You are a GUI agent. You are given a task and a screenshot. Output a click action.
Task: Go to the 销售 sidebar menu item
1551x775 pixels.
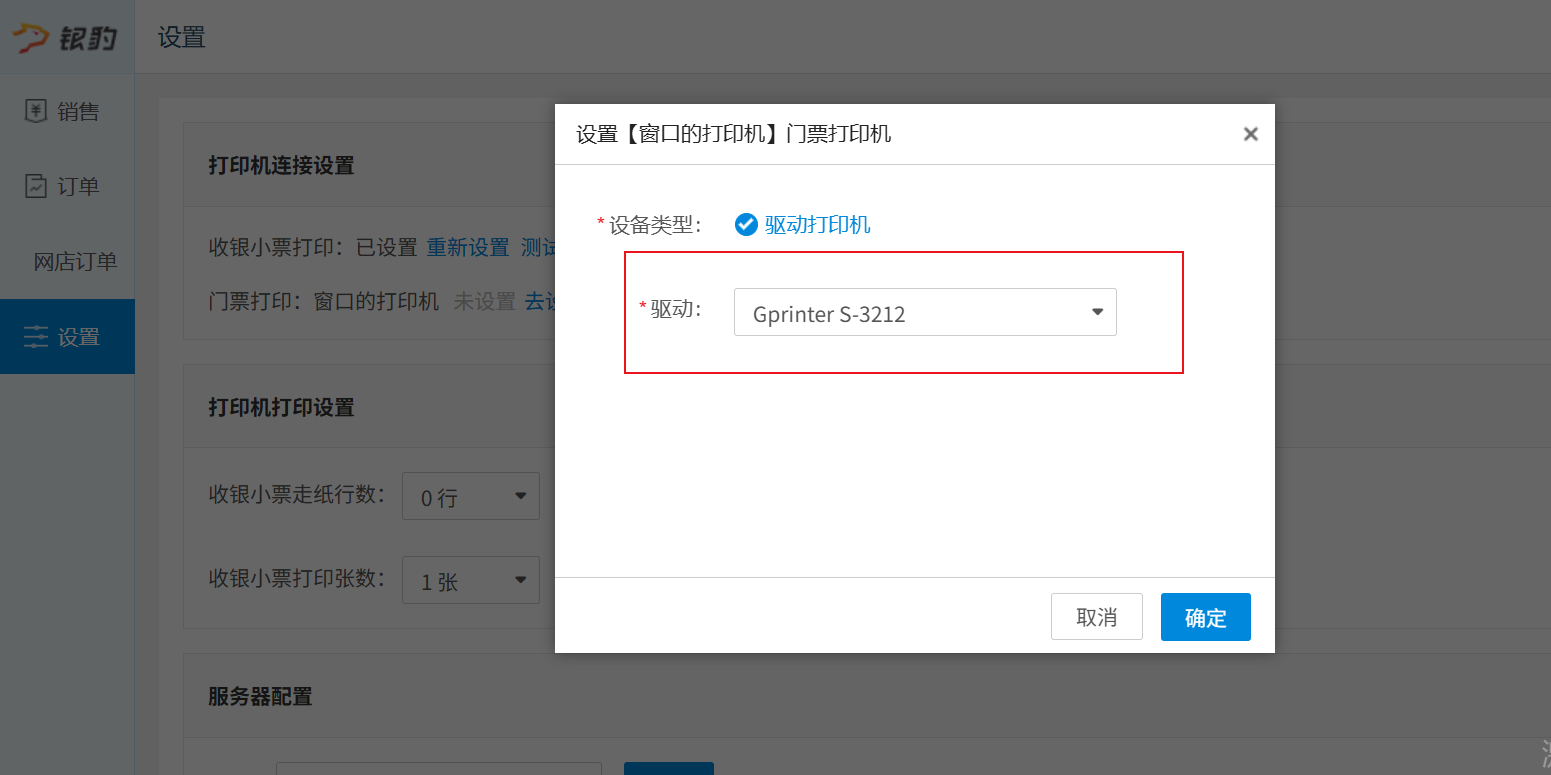pyautogui.click(x=77, y=111)
